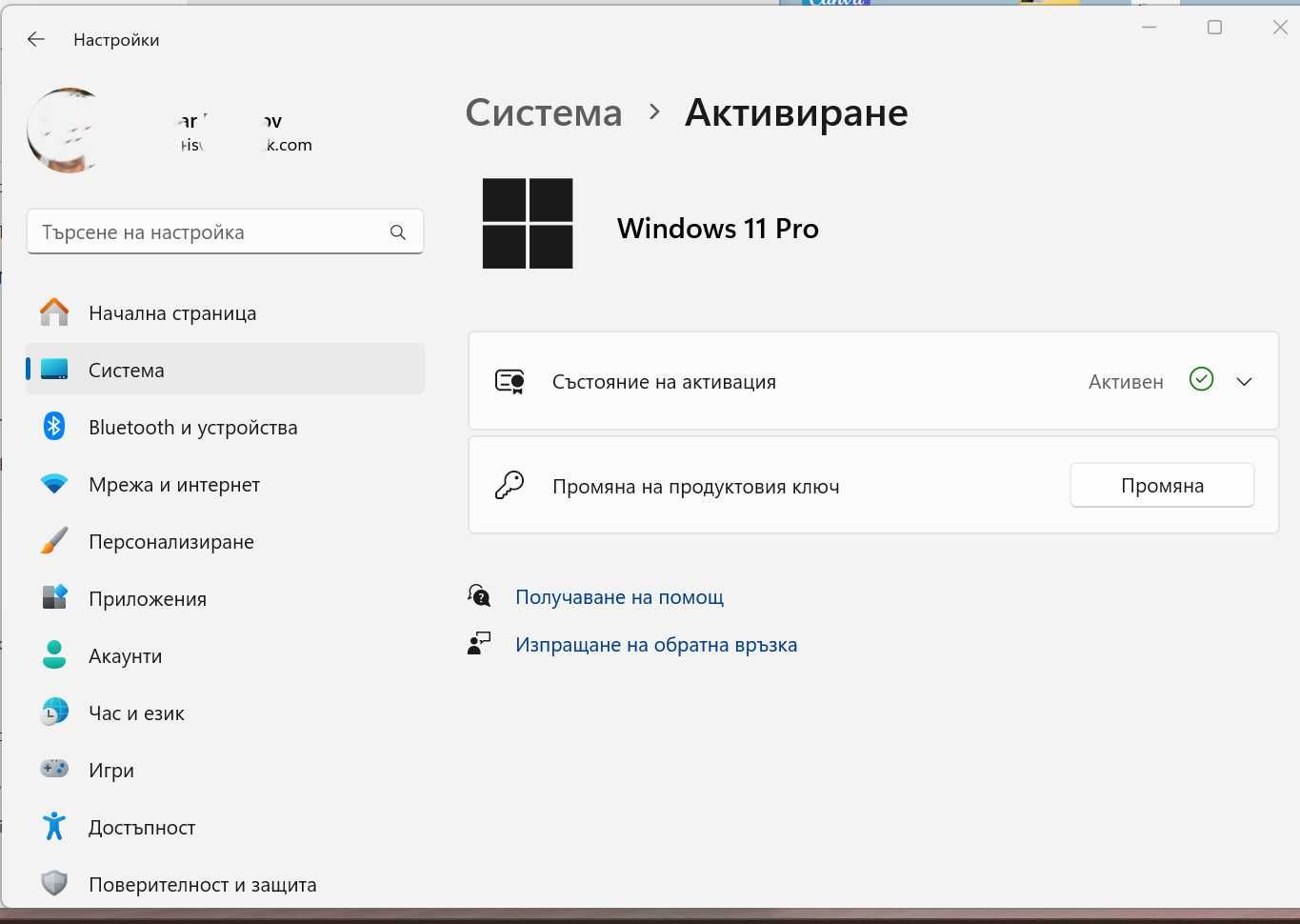Click the paintbrush Персонализиране icon
This screenshot has width=1300, height=924.
(54, 541)
